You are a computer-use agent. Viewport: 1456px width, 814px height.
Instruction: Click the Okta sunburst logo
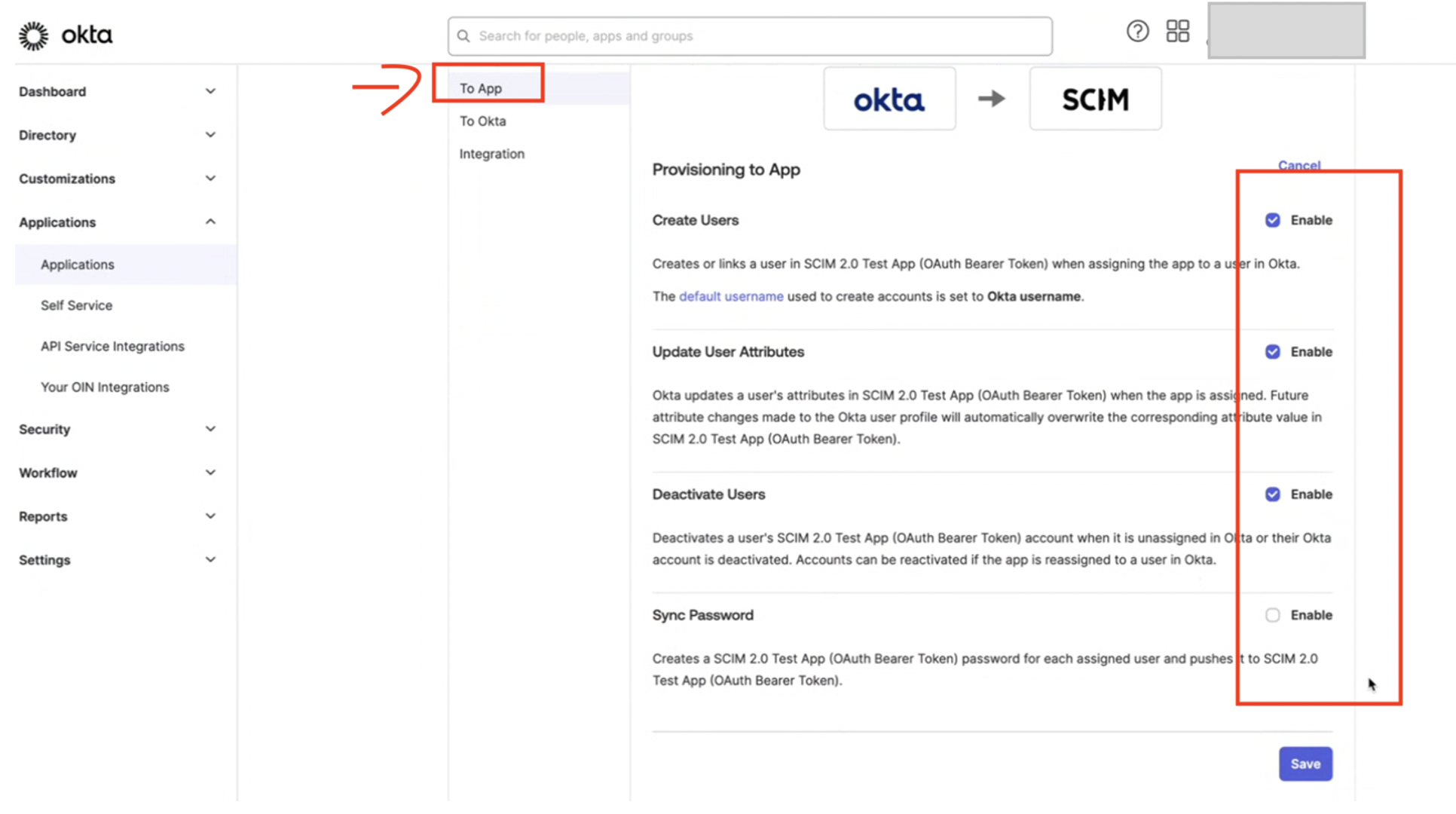34,35
